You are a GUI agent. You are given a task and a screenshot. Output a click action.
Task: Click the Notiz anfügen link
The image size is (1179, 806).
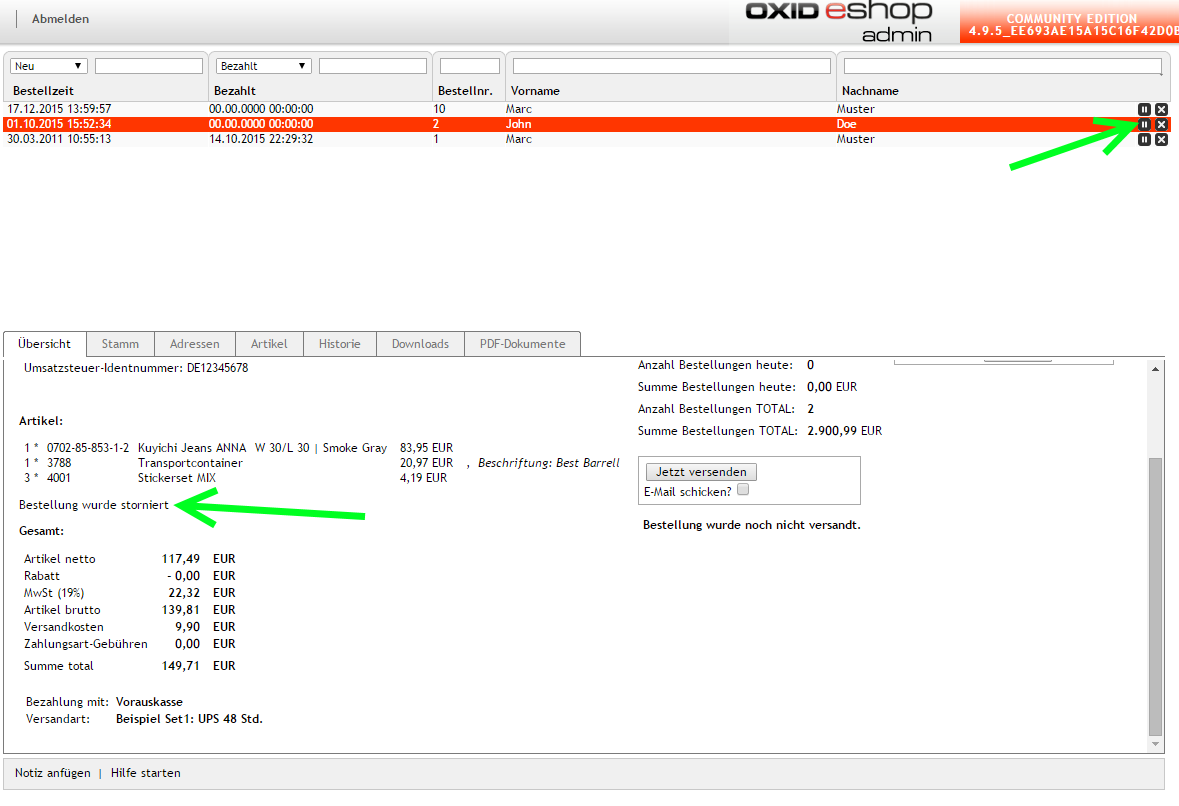[x=53, y=773]
